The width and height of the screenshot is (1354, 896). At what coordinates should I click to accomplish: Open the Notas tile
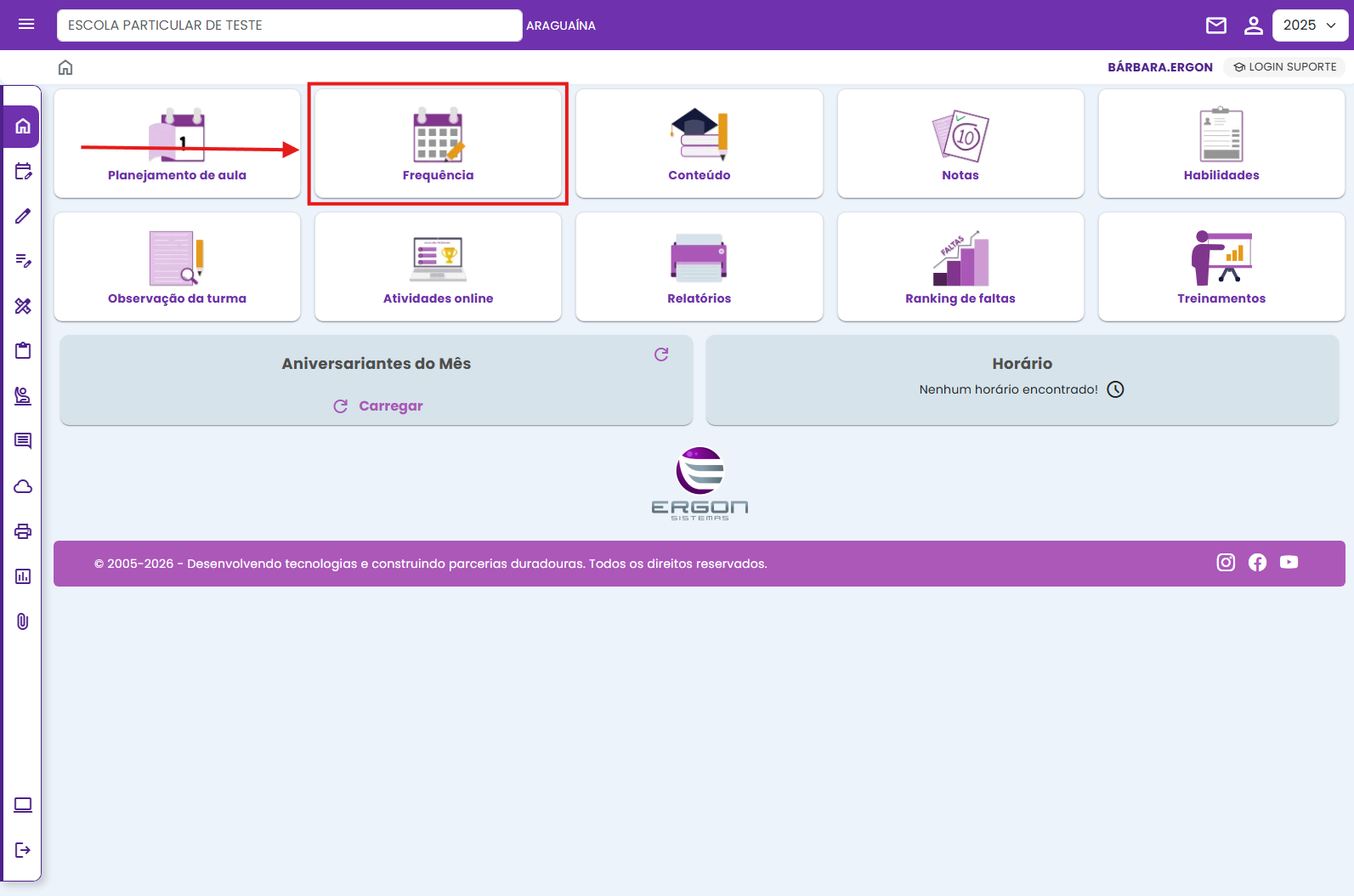click(x=960, y=144)
